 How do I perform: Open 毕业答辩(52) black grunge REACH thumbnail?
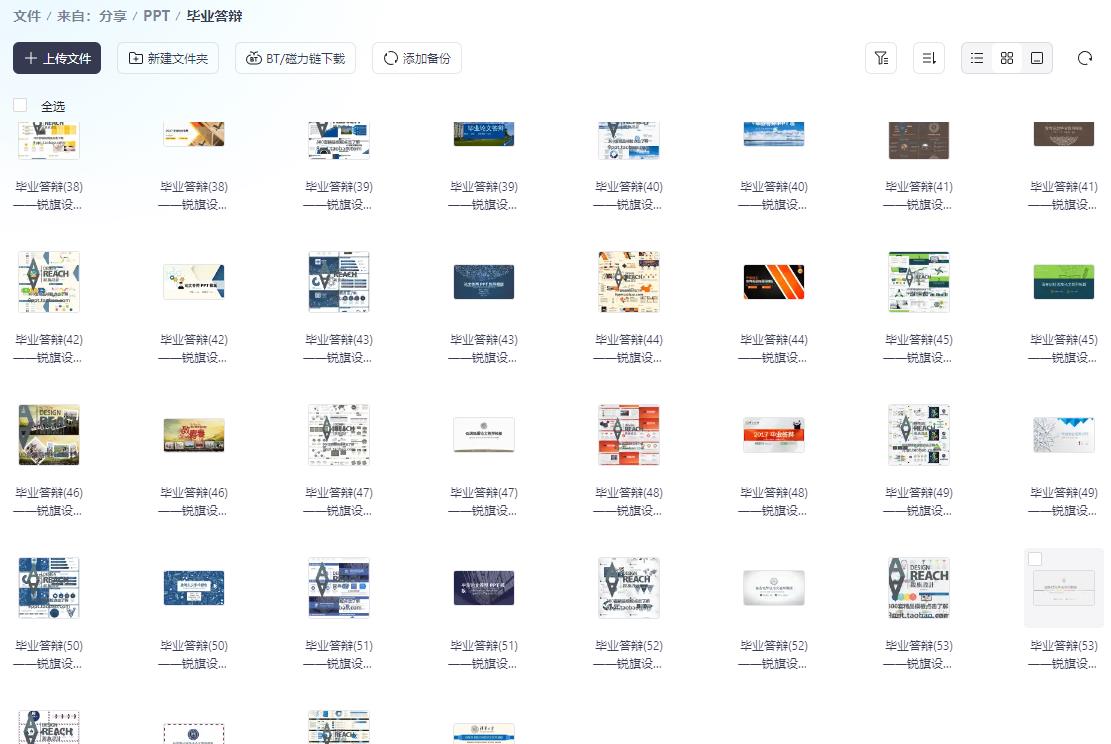coord(628,588)
